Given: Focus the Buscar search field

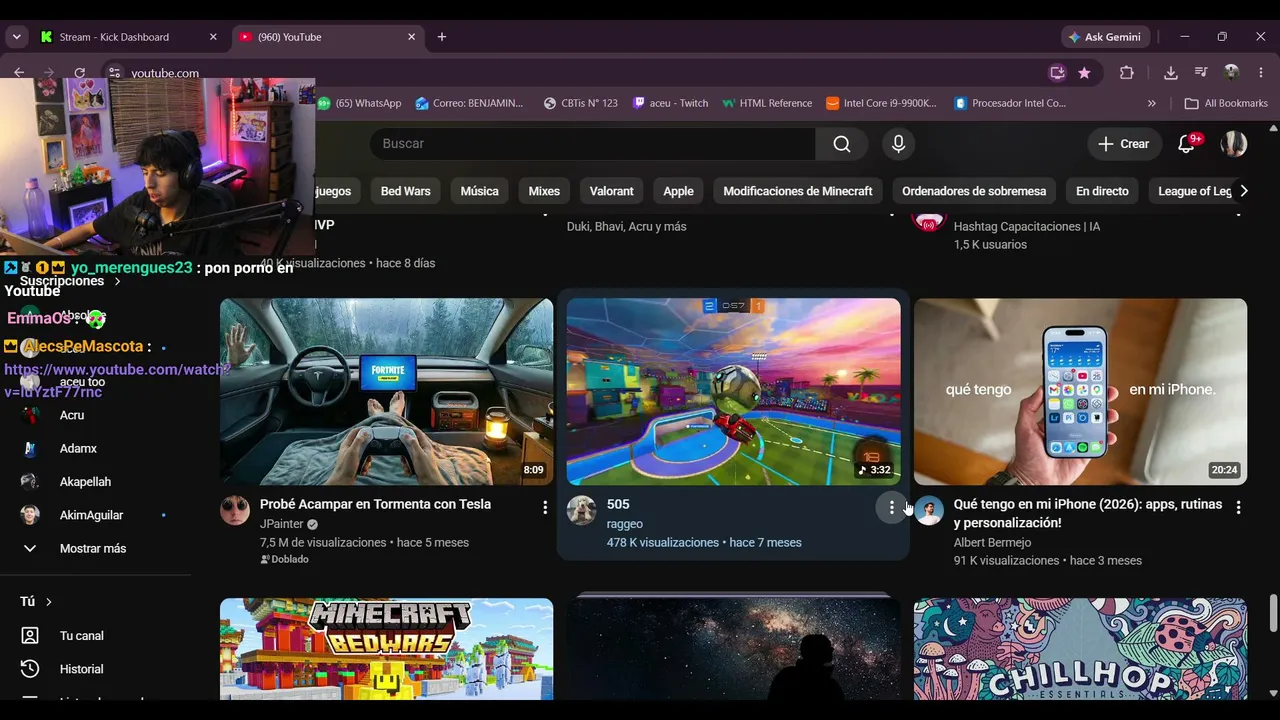Looking at the screenshot, I should click(592, 144).
